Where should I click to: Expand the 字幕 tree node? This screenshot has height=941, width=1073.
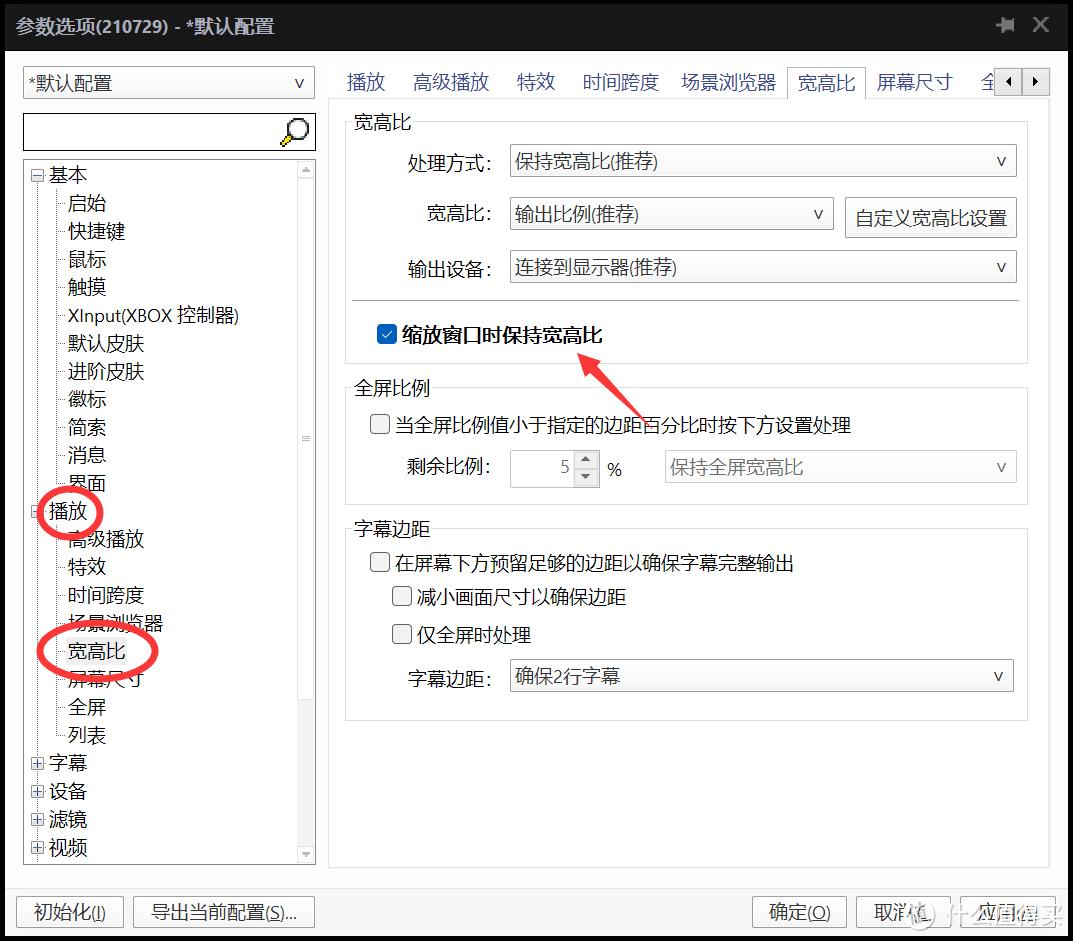[x=36, y=763]
